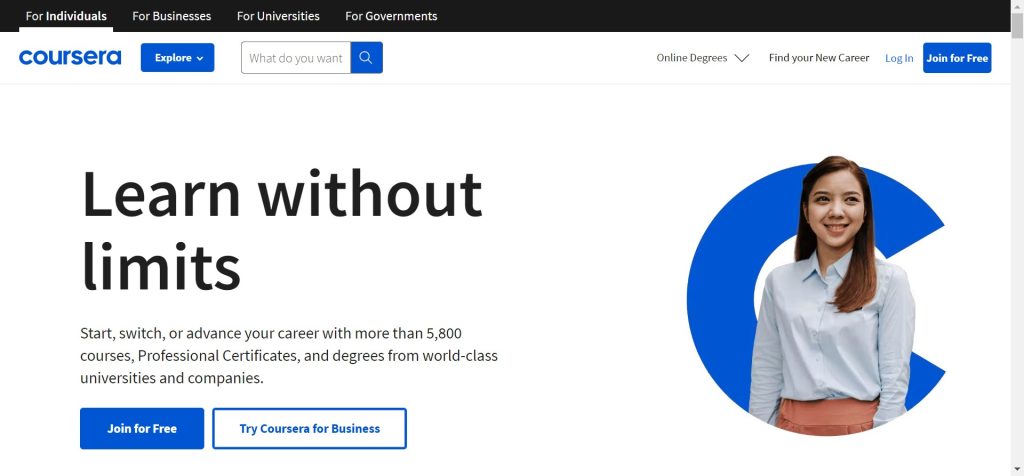Select the For Individuals tab

[x=66, y=16]
